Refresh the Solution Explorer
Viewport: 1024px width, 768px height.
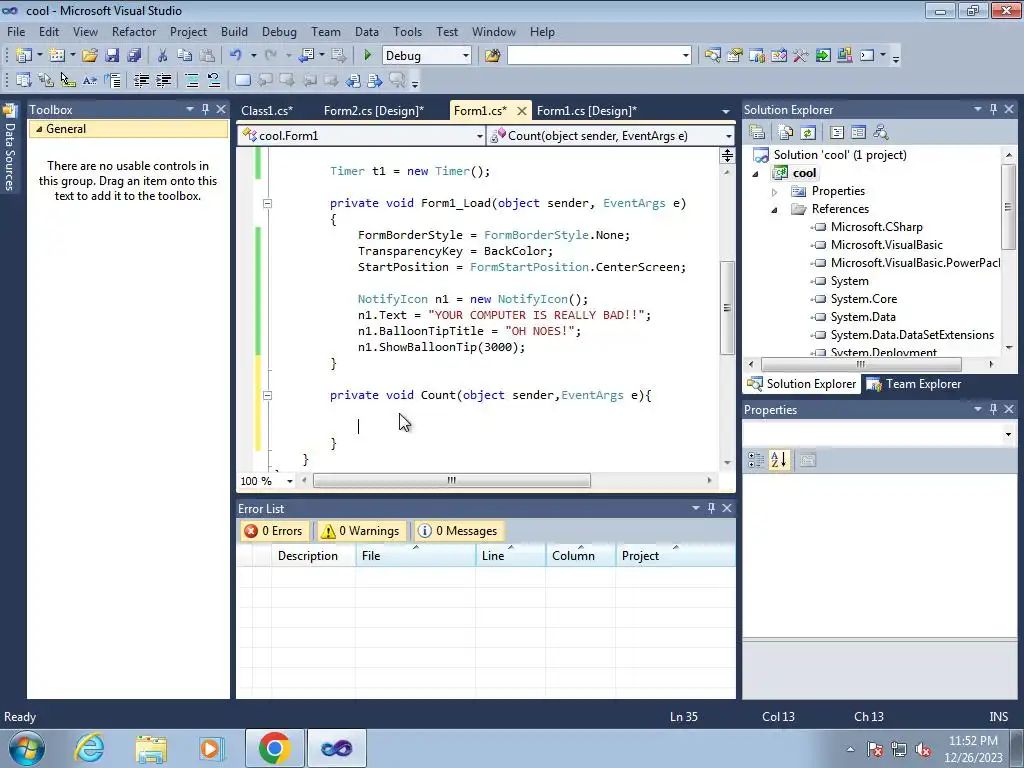808,133
